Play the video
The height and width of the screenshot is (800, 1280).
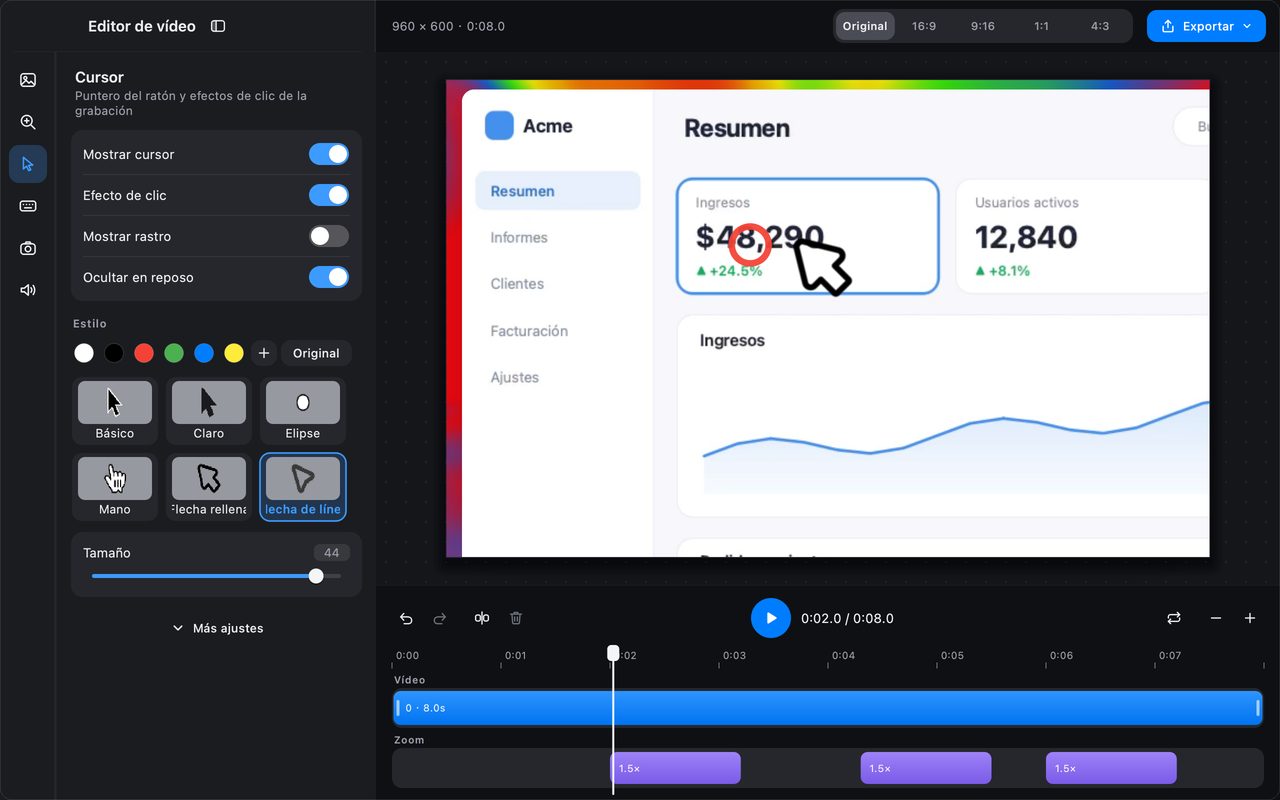tap(771, 618)
